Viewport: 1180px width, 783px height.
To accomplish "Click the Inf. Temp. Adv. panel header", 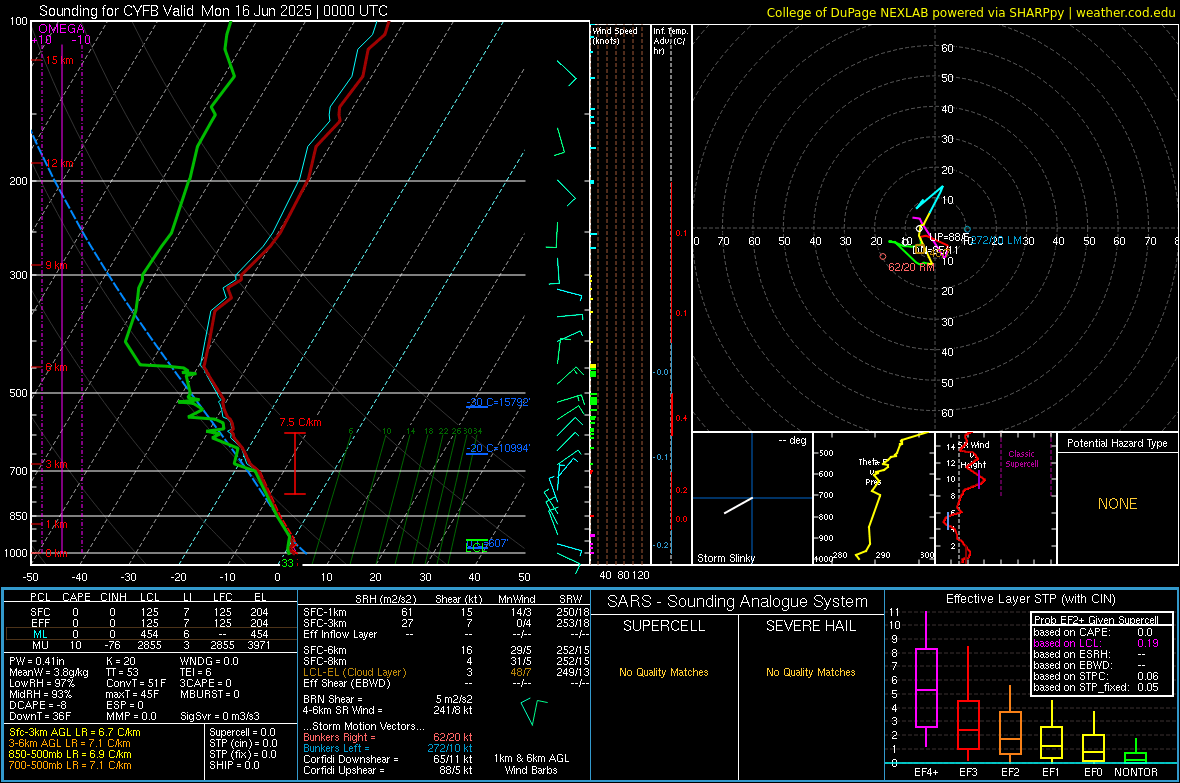I will point(669,41).
